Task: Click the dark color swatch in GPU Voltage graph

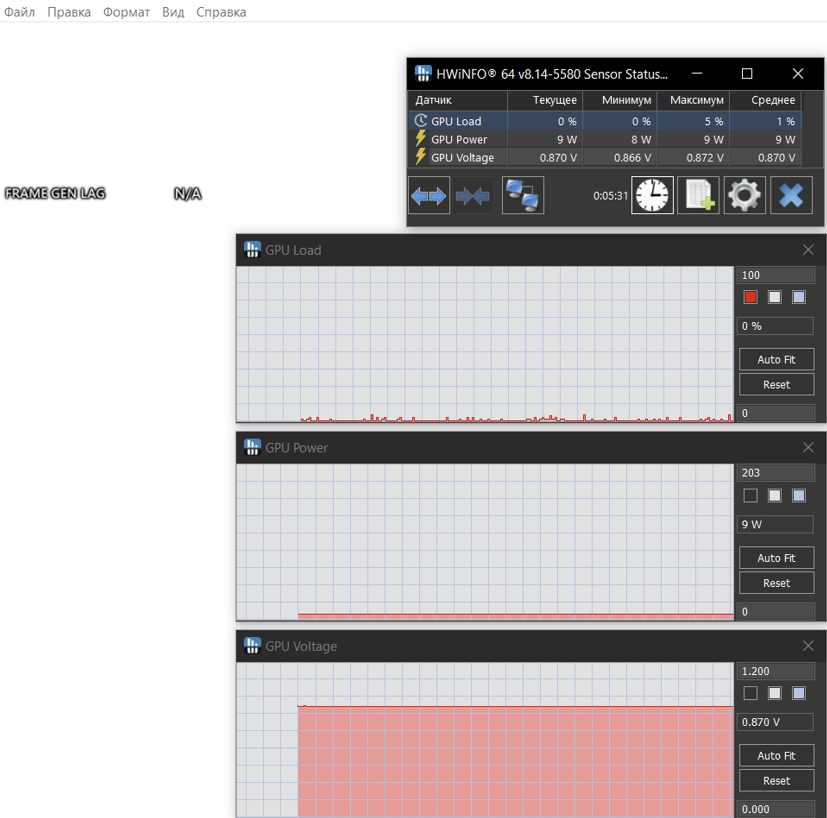Action: (751, 693)
